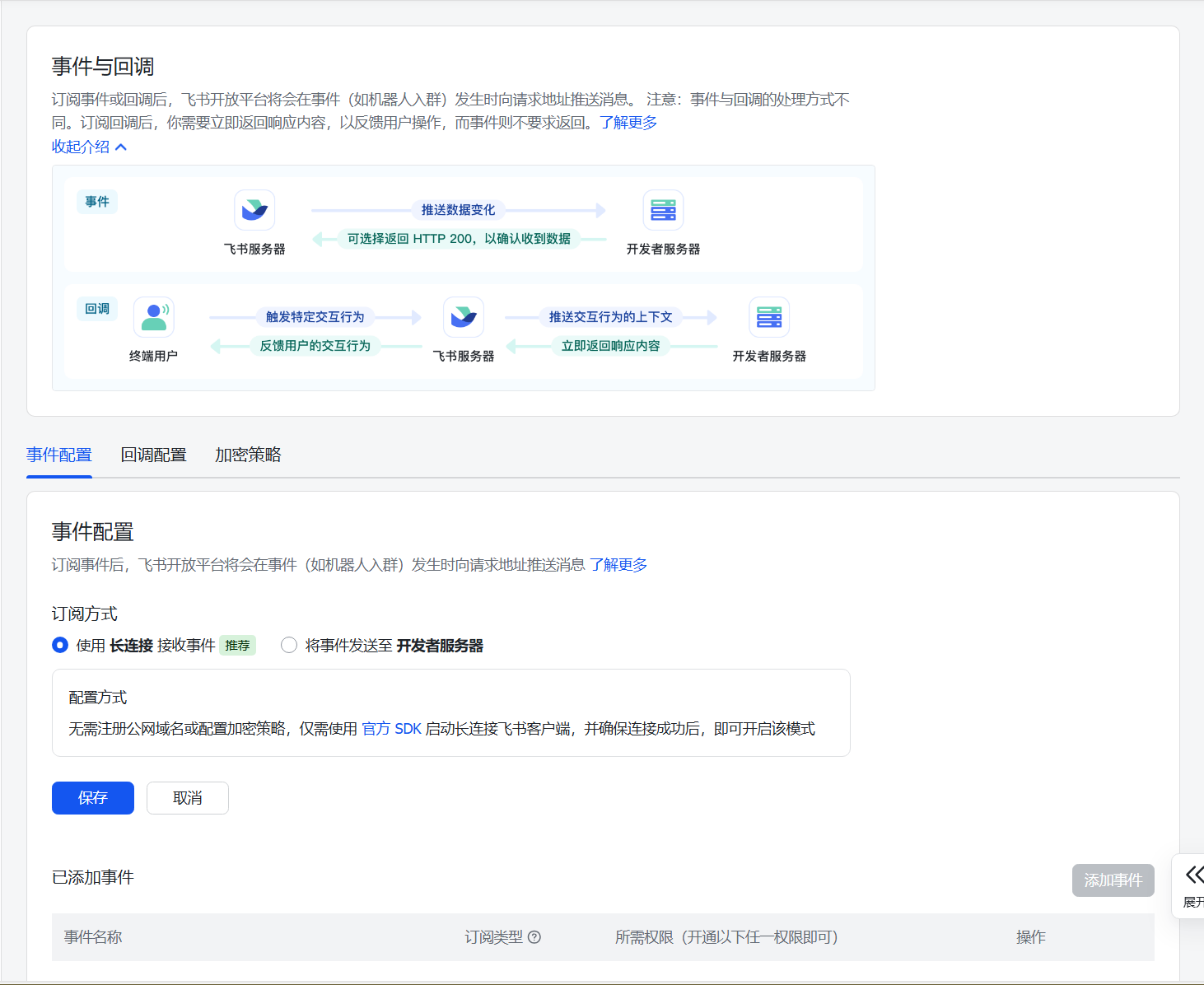Open the 官方 SDK link

coord(391,729)
